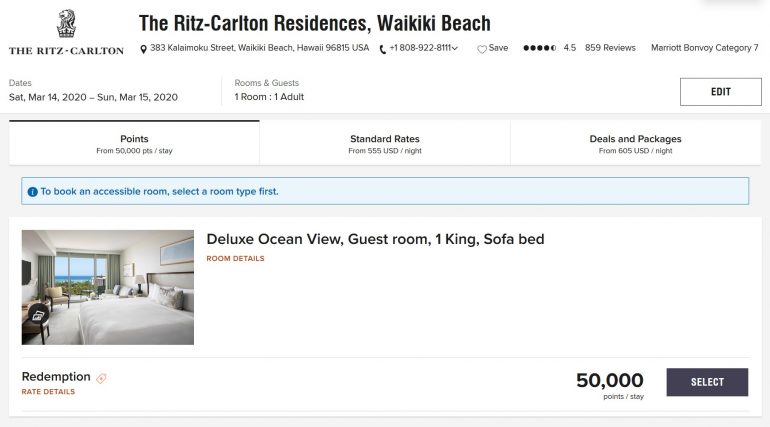This screenshot has height=427, width=770.
Task: Click the map pin address icon
Action: click(144, 48)
